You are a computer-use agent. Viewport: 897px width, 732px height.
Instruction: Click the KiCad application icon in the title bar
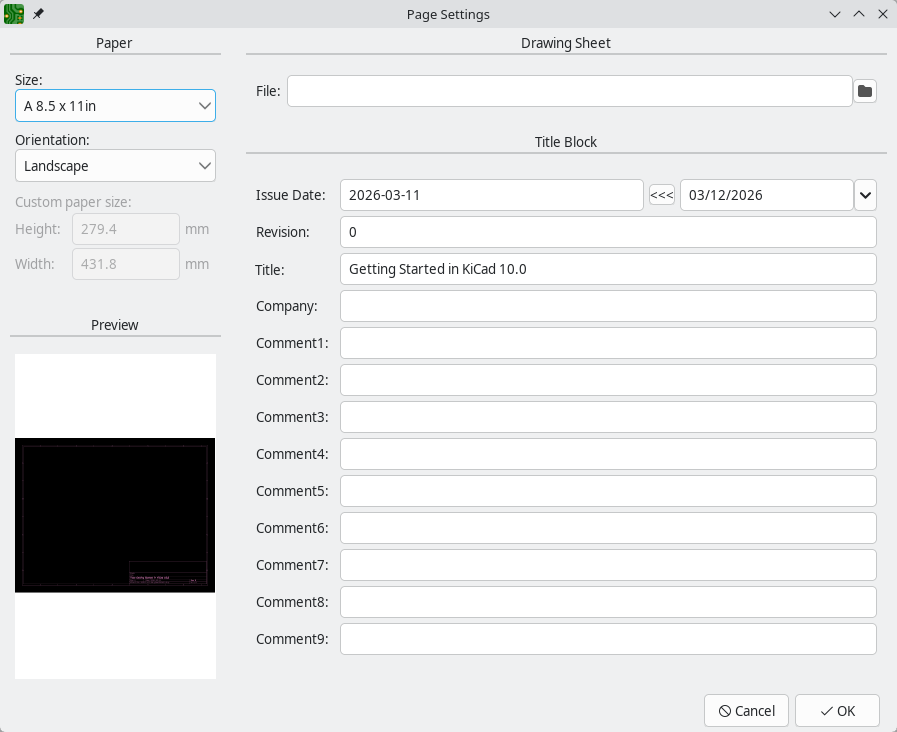(13, 14)
